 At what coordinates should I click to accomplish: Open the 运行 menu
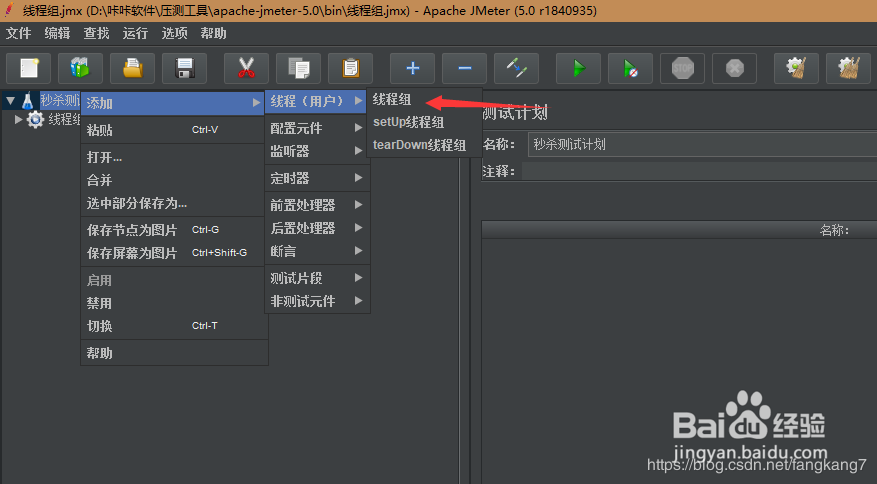pos(135,34)
